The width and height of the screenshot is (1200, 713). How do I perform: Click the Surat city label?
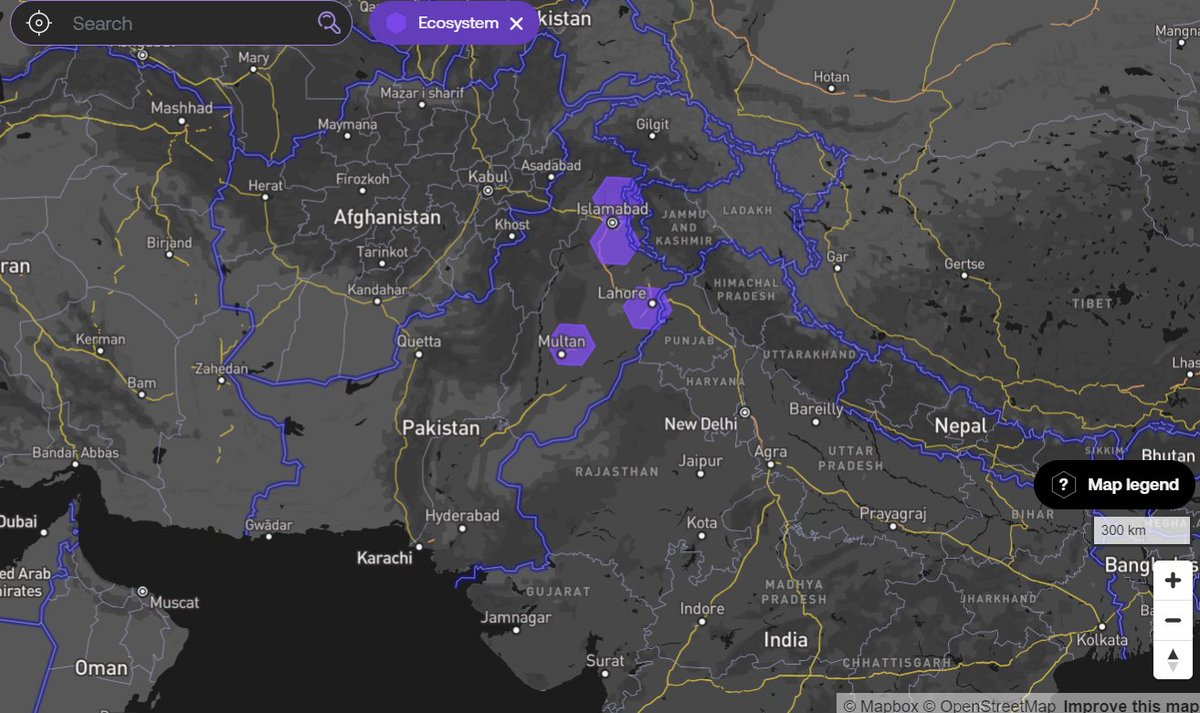pos(605,661)
